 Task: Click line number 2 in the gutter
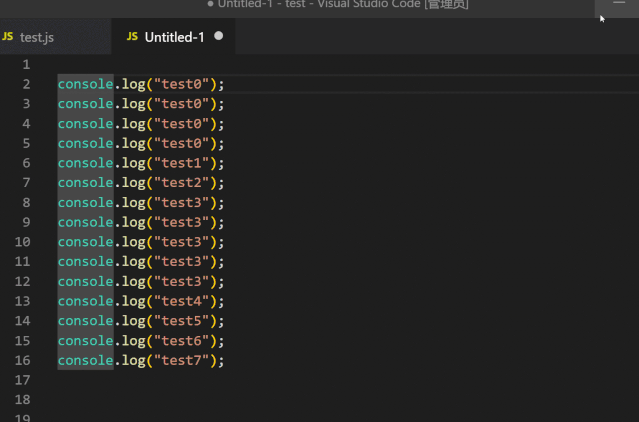26,84
